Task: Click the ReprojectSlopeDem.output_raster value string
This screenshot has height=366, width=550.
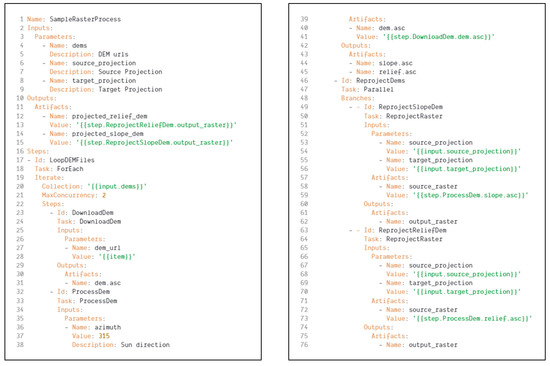Action: pyautogui.click(x=154, y=142)
